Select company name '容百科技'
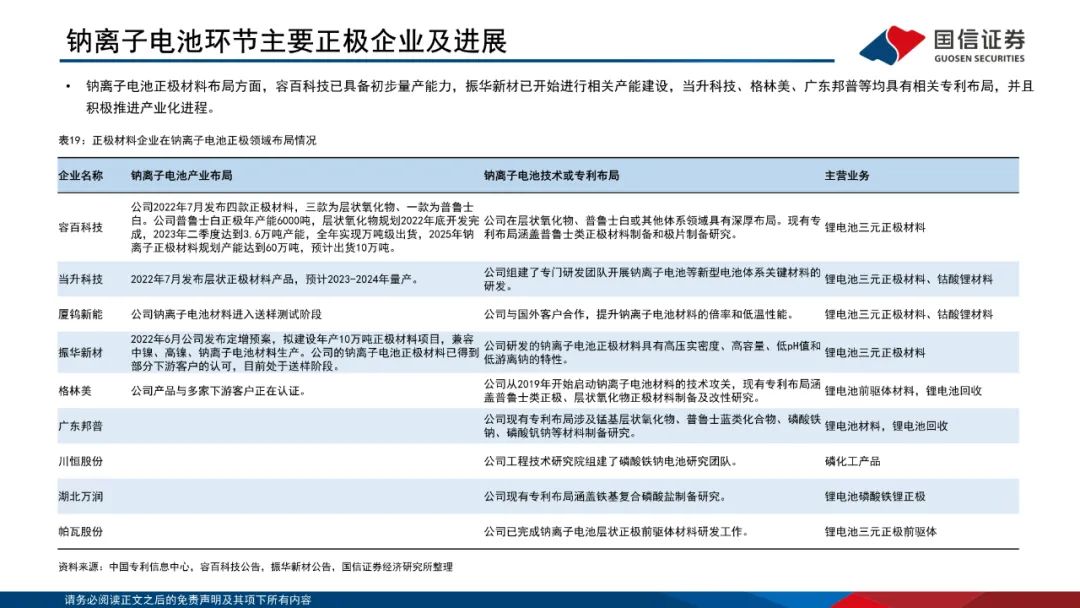The height and width of the screenshot is (608, 1080). coord(81,227)
